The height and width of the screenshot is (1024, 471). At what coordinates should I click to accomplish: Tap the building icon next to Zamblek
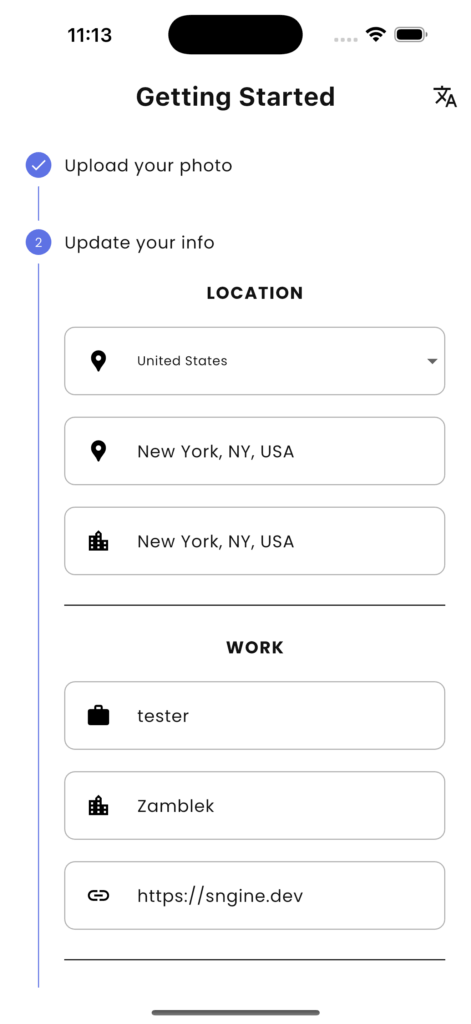pyautogui.click(x=98, y=806)
